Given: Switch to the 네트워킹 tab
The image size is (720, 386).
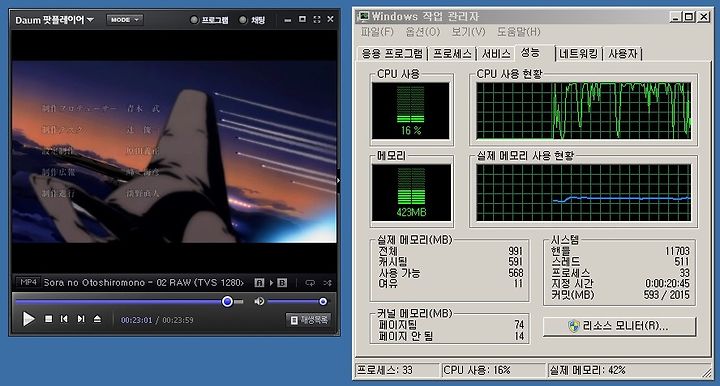Looking at the screenshot, I should coord(579,54).
